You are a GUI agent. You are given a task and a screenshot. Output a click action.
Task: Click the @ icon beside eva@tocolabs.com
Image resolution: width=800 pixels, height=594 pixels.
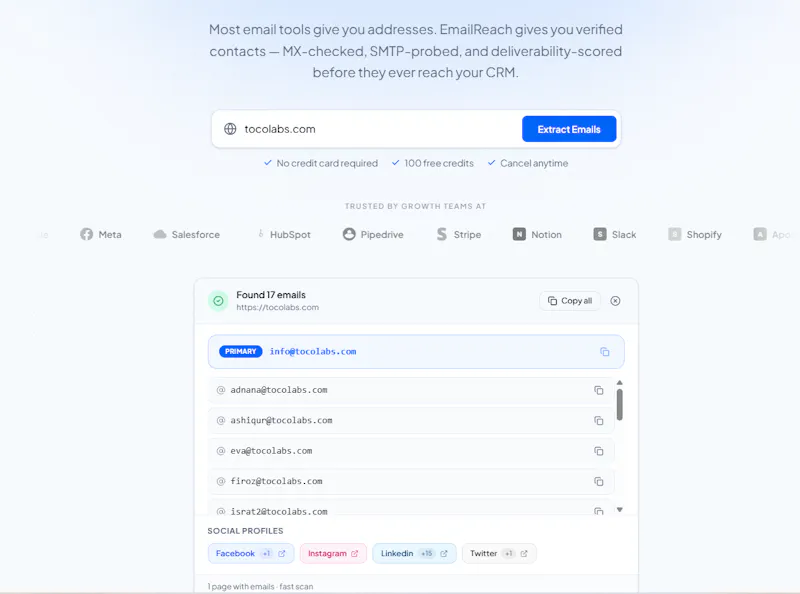[221, 451]
